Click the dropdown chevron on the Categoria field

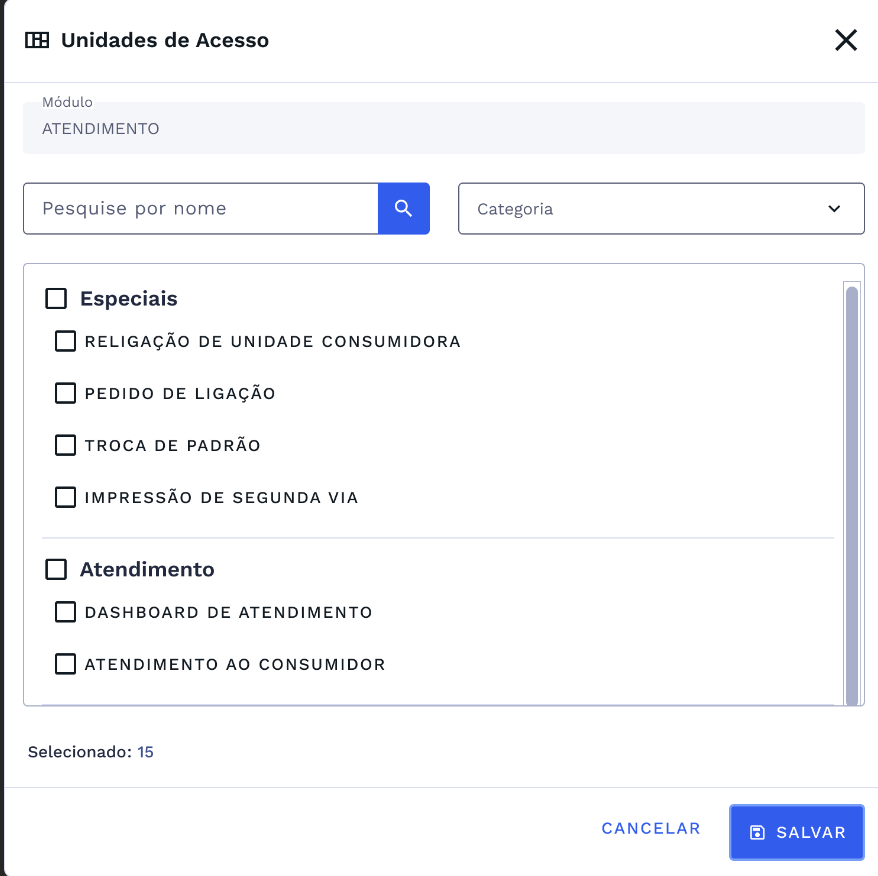[833, 208]
